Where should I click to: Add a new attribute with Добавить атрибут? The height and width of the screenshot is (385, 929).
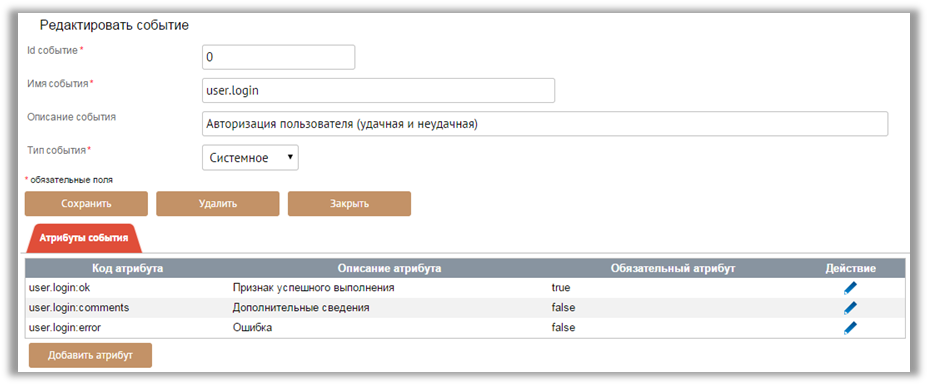tap(90, 355)
